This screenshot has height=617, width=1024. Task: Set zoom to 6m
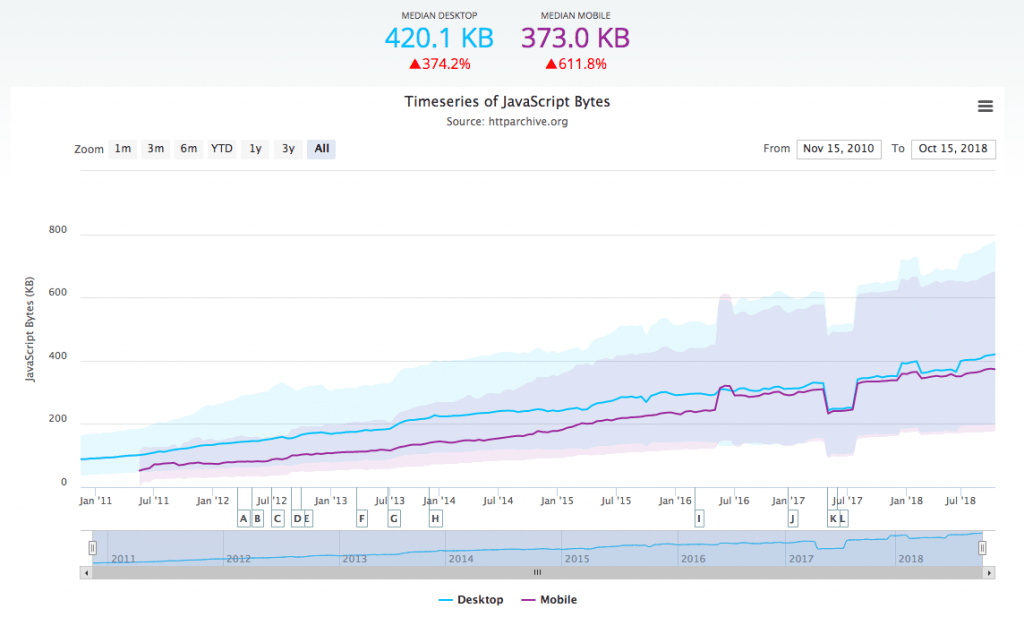click(x=188, y=149)
